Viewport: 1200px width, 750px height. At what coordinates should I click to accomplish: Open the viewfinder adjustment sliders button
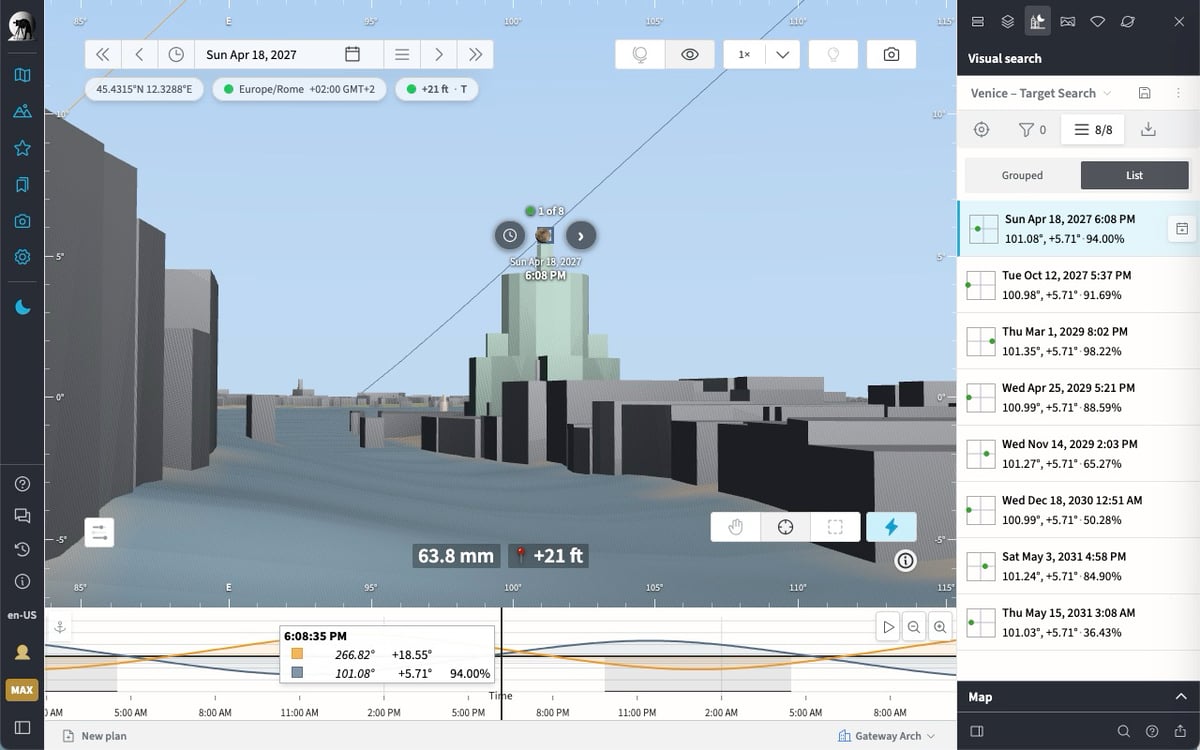[100, 532]
